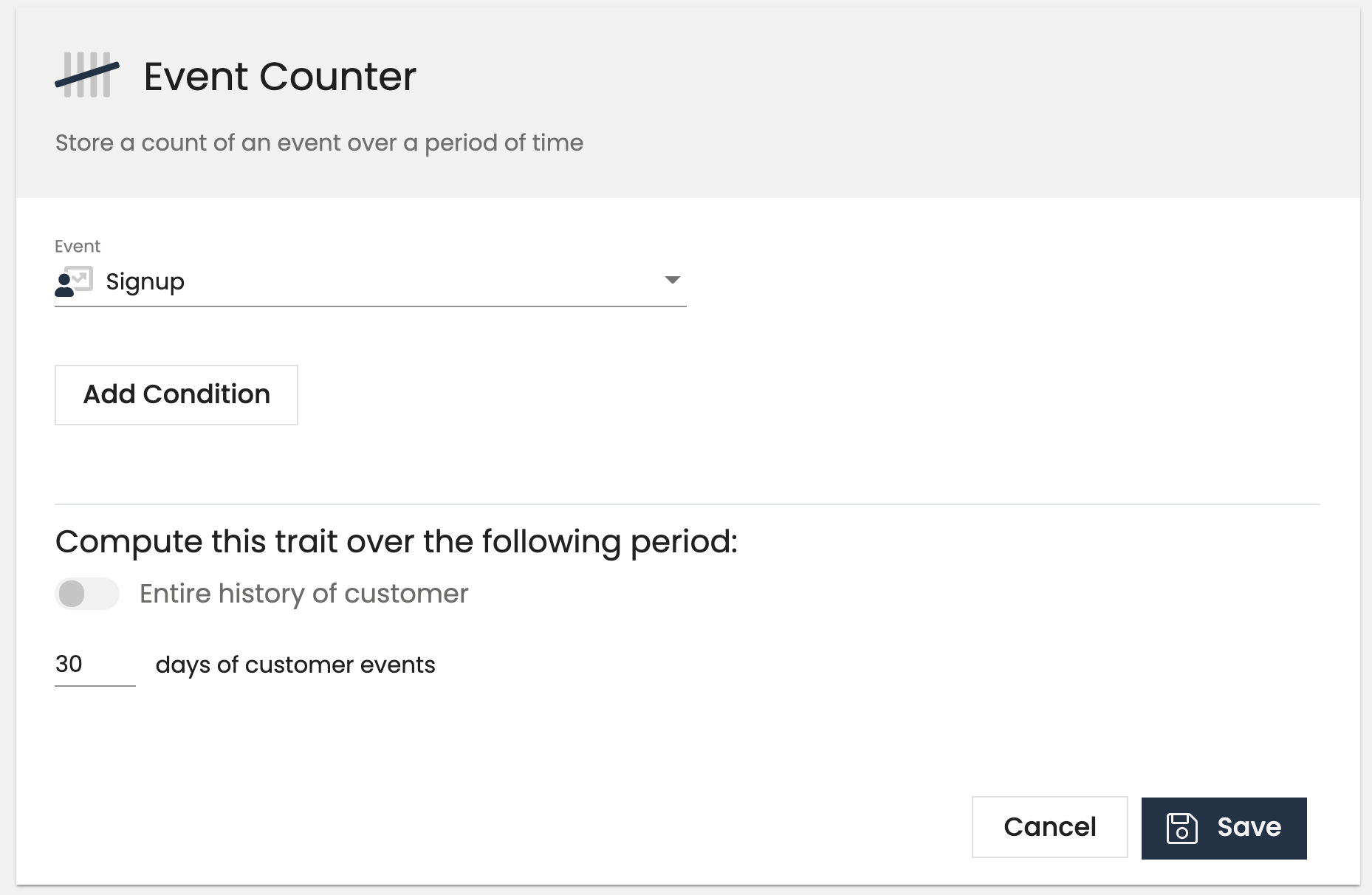1372x895 pixels.
Task: Click the 30 days input field
Action: click(x=95, y=664)
